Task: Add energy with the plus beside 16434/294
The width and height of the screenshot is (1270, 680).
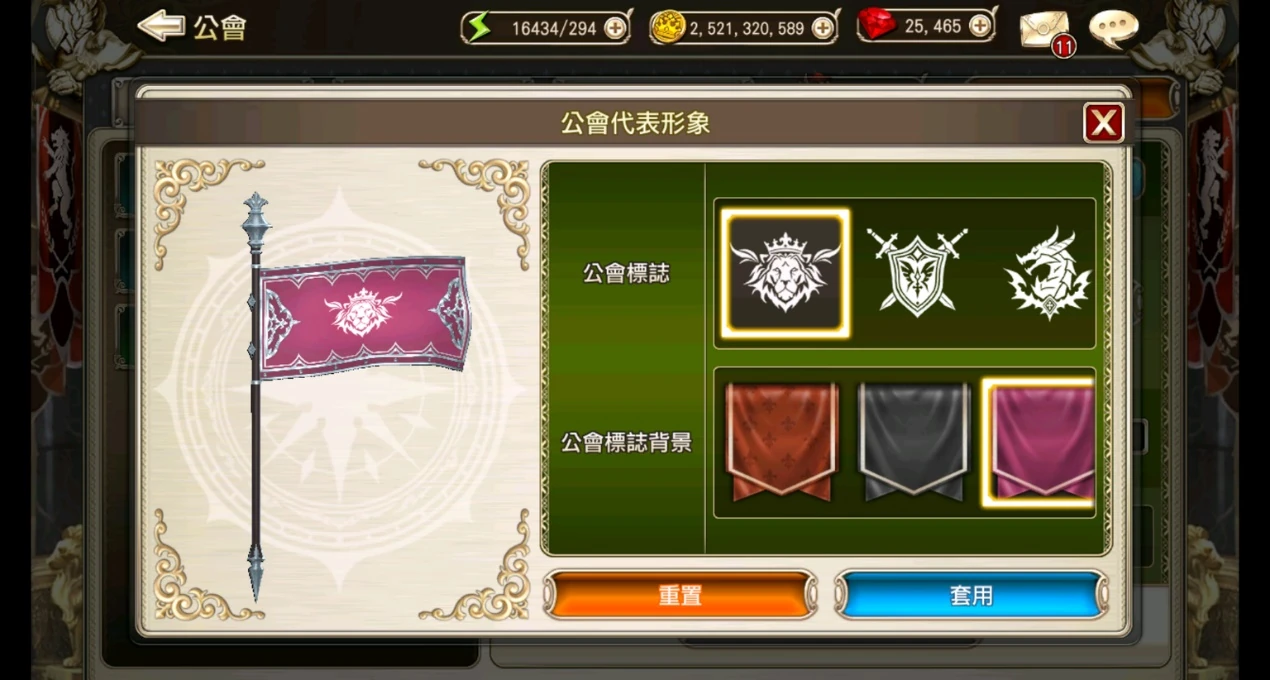Action: point(615,28)
